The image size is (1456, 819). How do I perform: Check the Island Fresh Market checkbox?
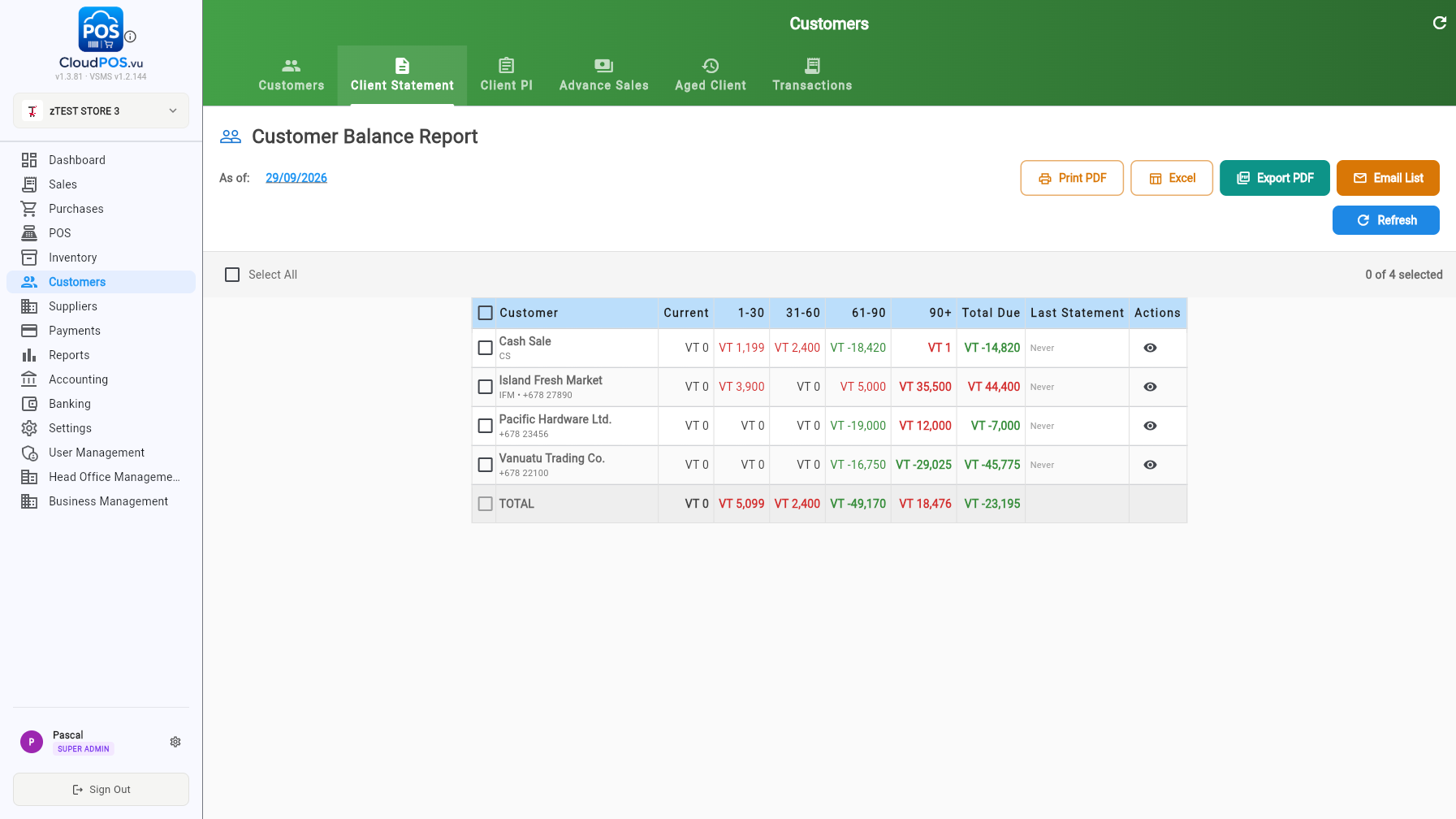pyautogui.click(x=486, y=387)
